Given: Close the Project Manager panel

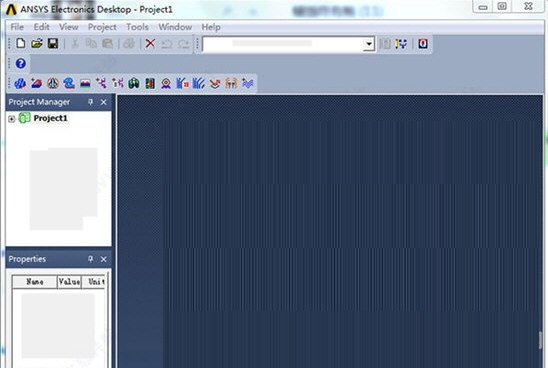Looking at the screenshot, I should click(x=103, y=102).
